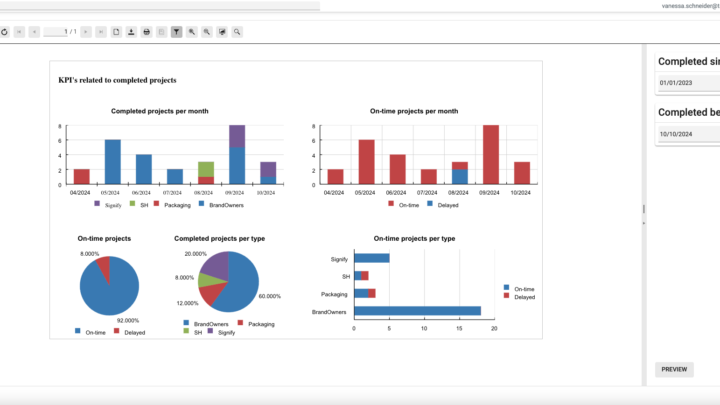Click the BrandOwners bar in on-time chart
Screen dimensions: 720x405
pyautogui.click(x=424, y=312)
